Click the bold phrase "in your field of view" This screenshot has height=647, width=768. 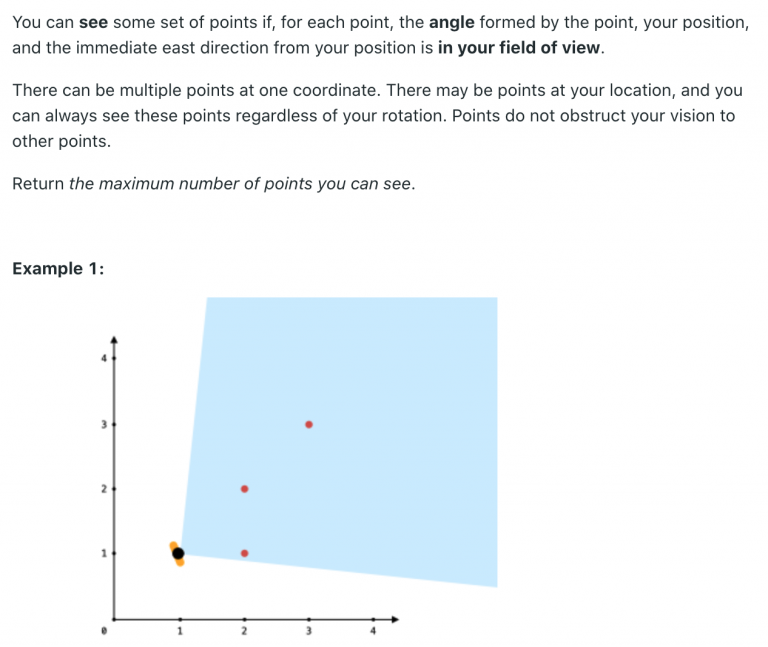click(x=520, y=47)
